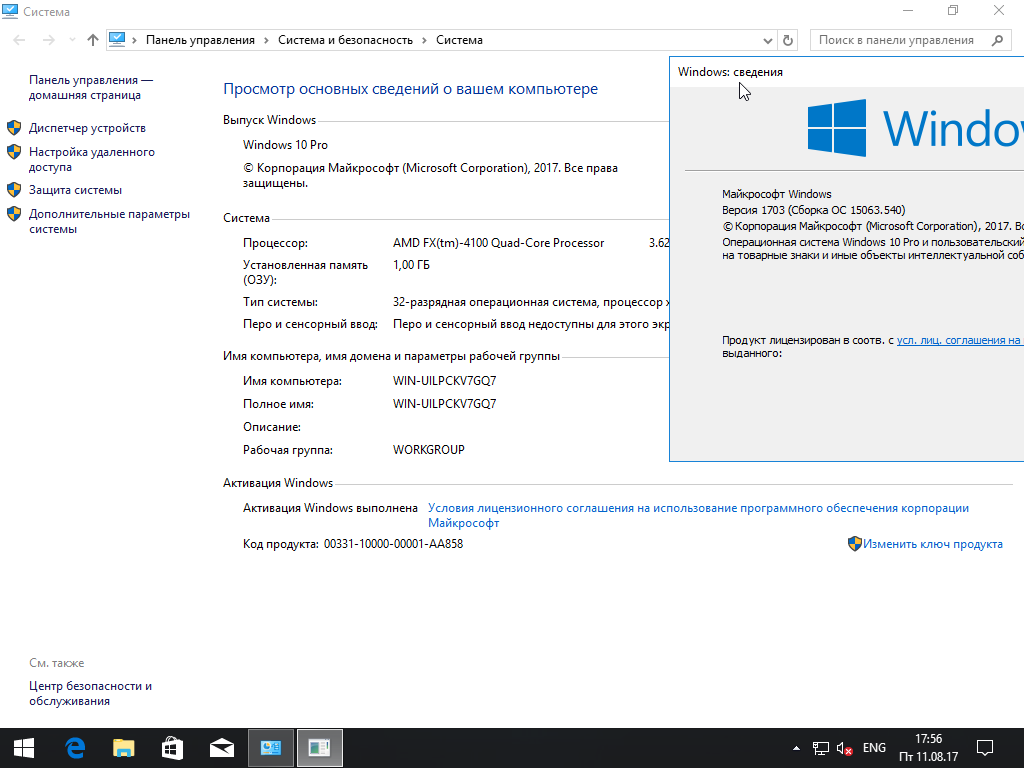Expand the chevron before Панель управления
The width and height of the screenshot is (1024, 768).
coord(135,40)
